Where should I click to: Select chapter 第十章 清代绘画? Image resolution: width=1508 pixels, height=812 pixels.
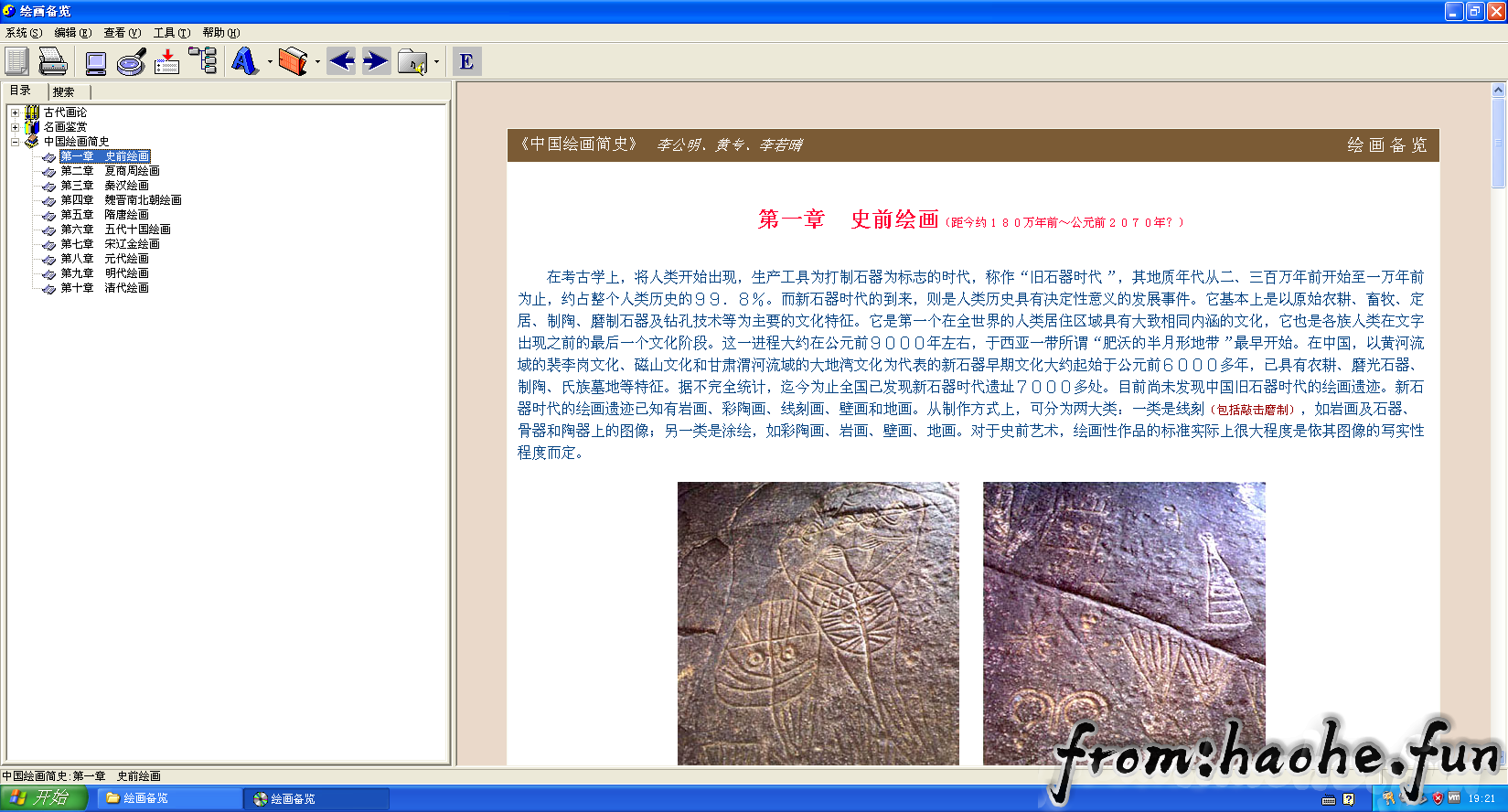104,288
